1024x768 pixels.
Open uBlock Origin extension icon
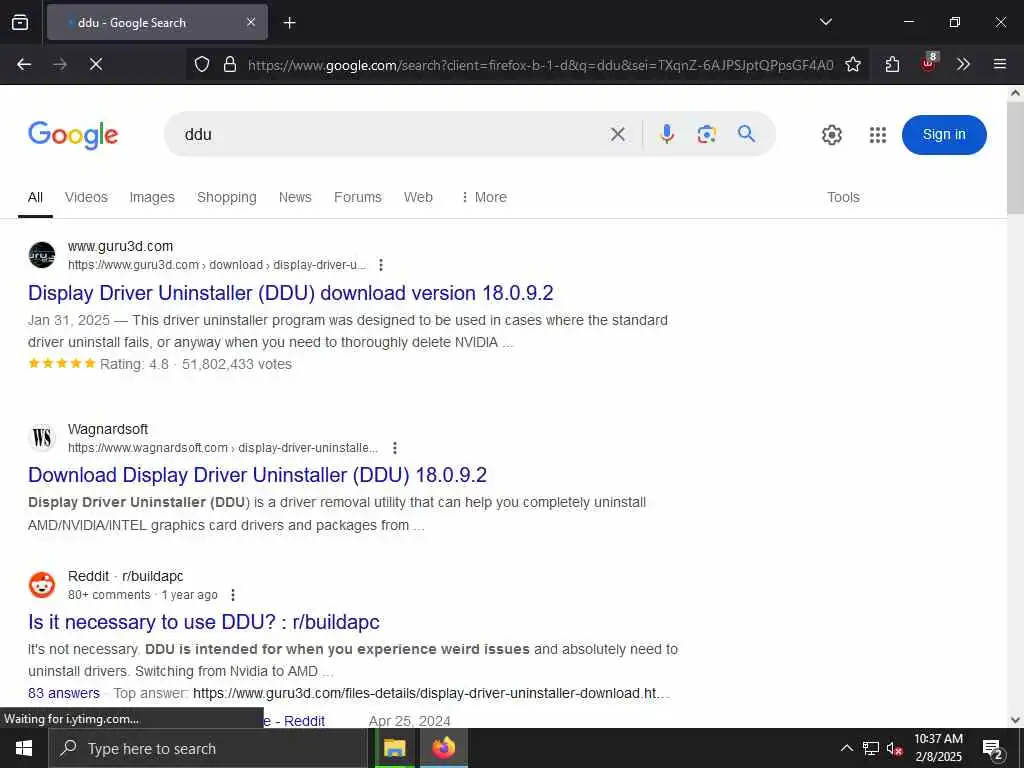coord(929,63)
